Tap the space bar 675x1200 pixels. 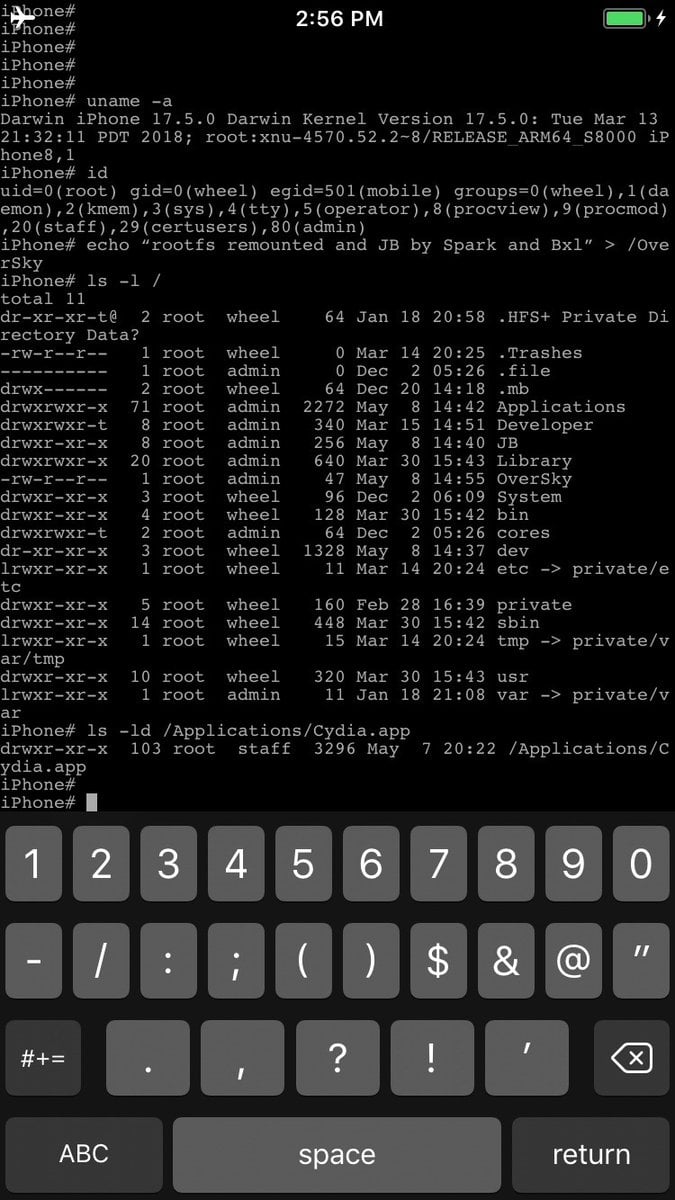[337, 1154]
